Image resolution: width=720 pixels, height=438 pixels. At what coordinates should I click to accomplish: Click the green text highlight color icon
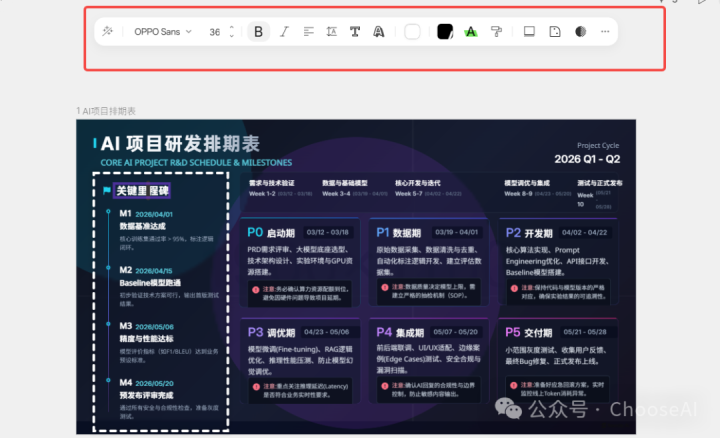[471, 32]
